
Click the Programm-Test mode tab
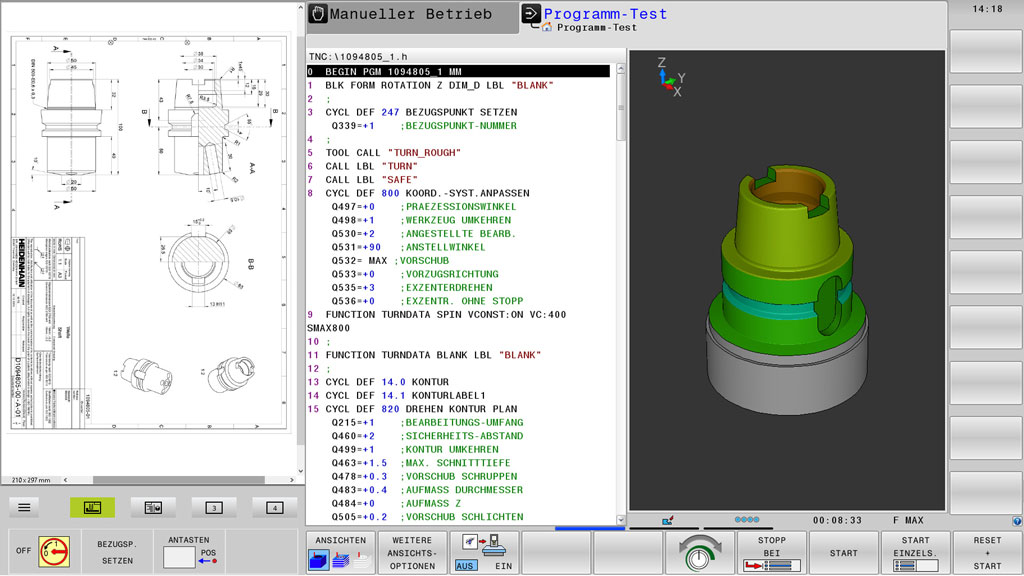tap(605, 14)
